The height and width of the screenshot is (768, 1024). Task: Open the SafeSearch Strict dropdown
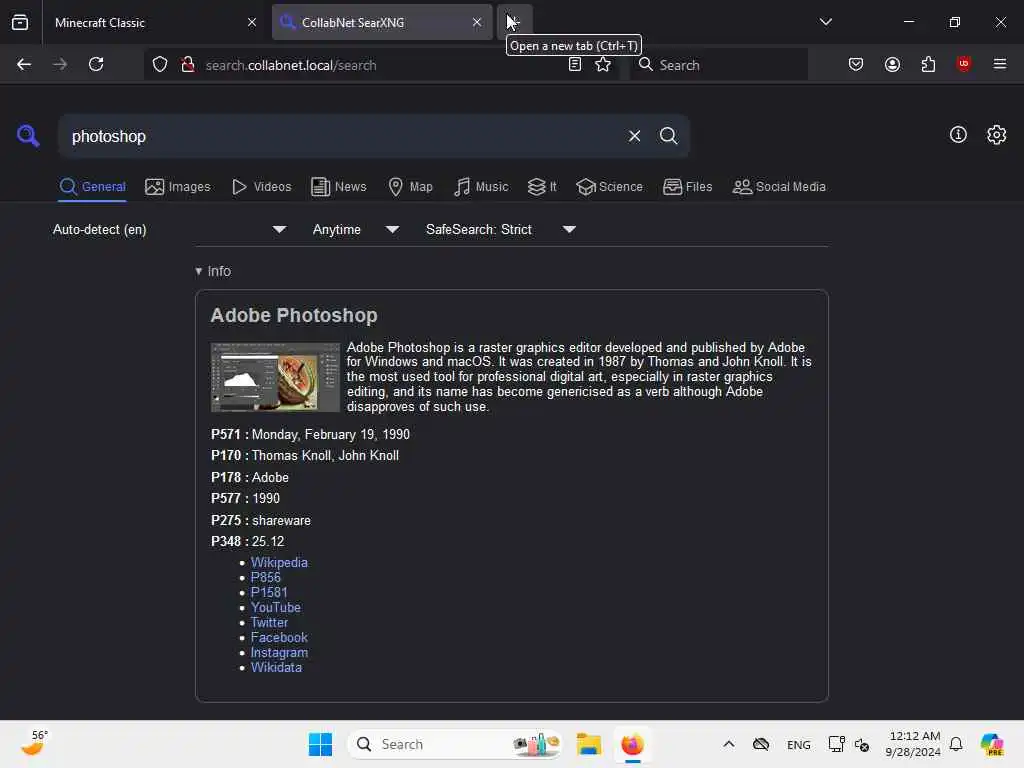(501, 229)
